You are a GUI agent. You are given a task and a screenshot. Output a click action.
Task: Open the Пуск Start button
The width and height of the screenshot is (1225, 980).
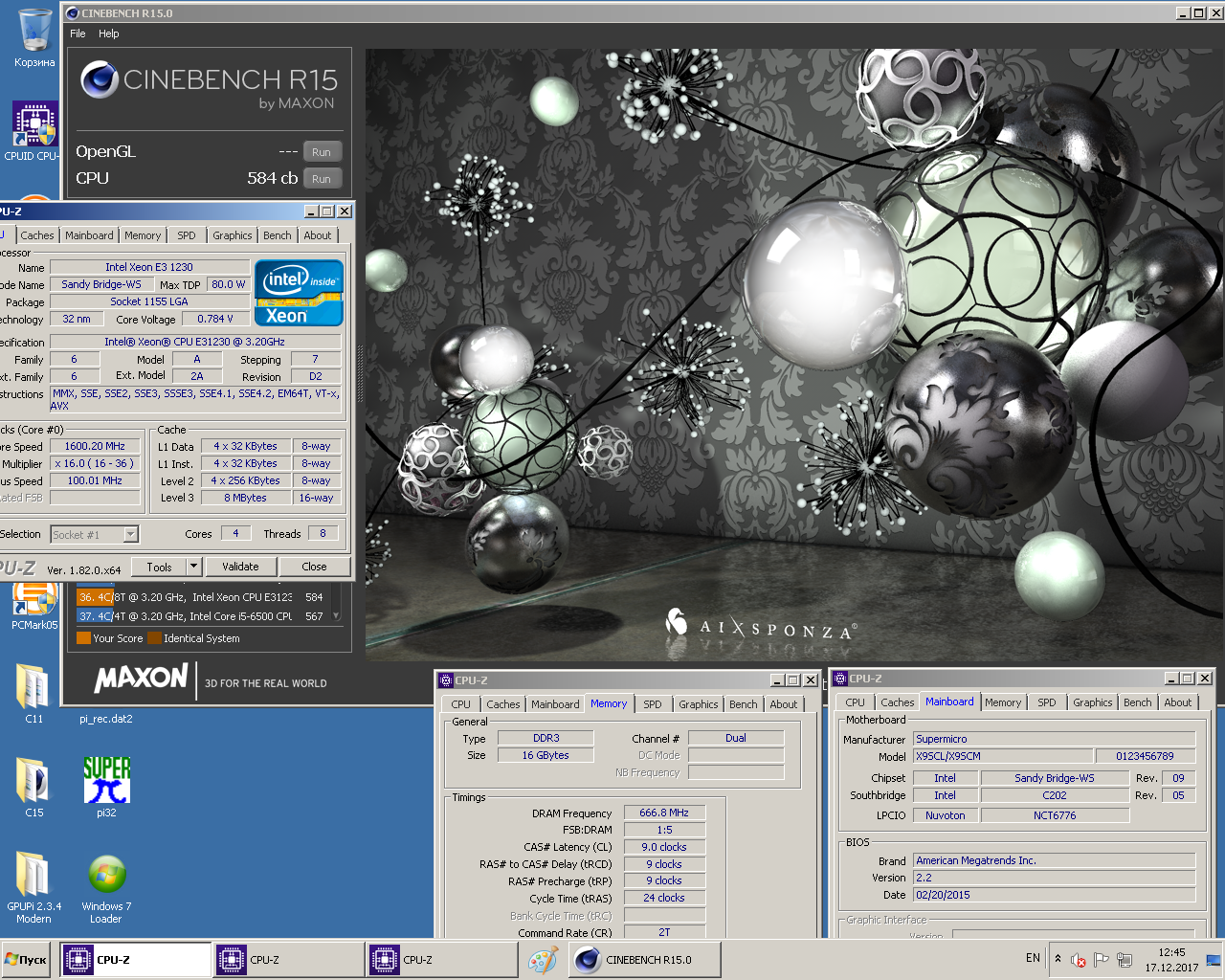(x=26, y=960)
